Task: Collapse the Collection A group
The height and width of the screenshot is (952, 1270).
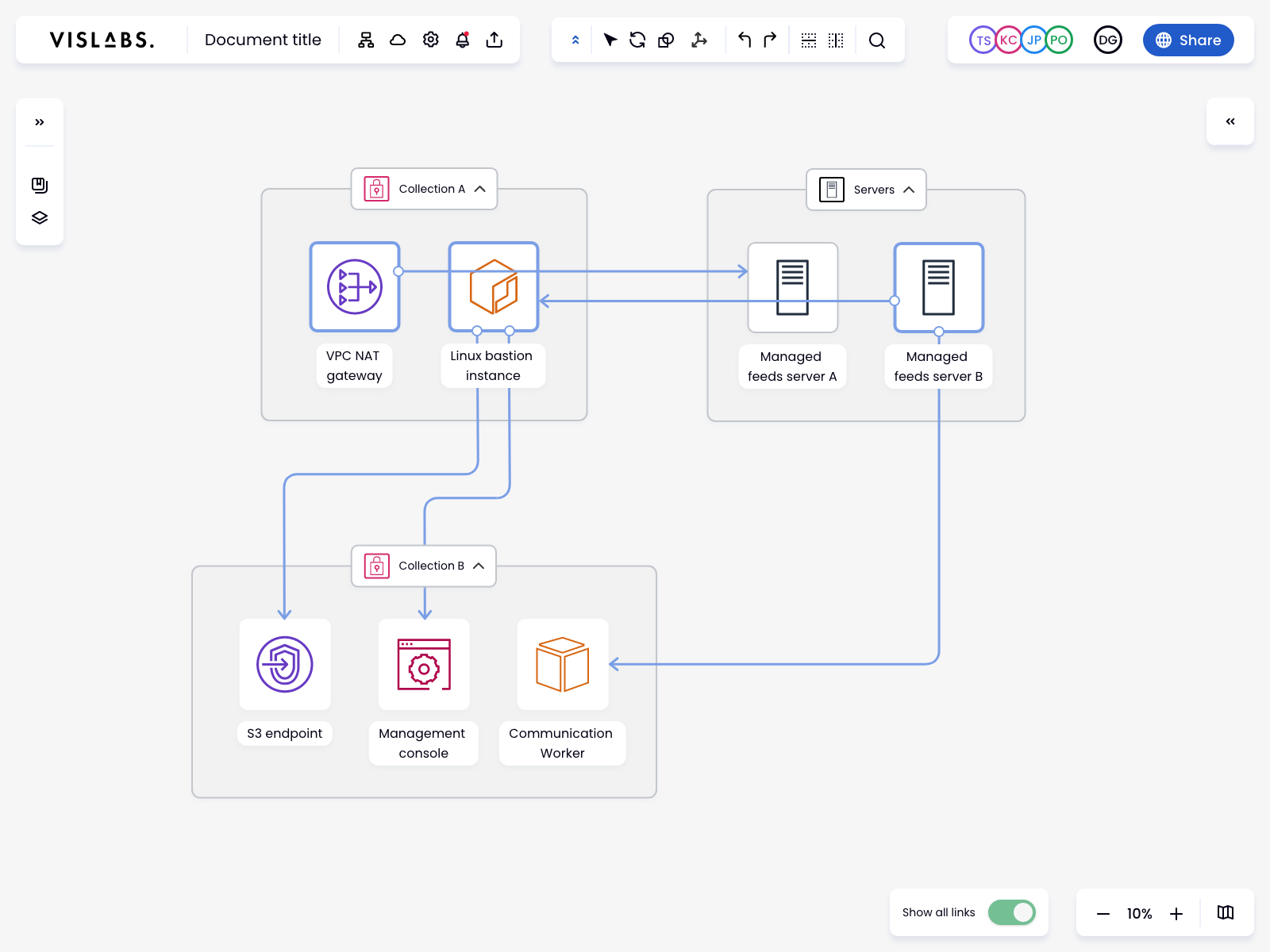Action: [x=480, y=189]
